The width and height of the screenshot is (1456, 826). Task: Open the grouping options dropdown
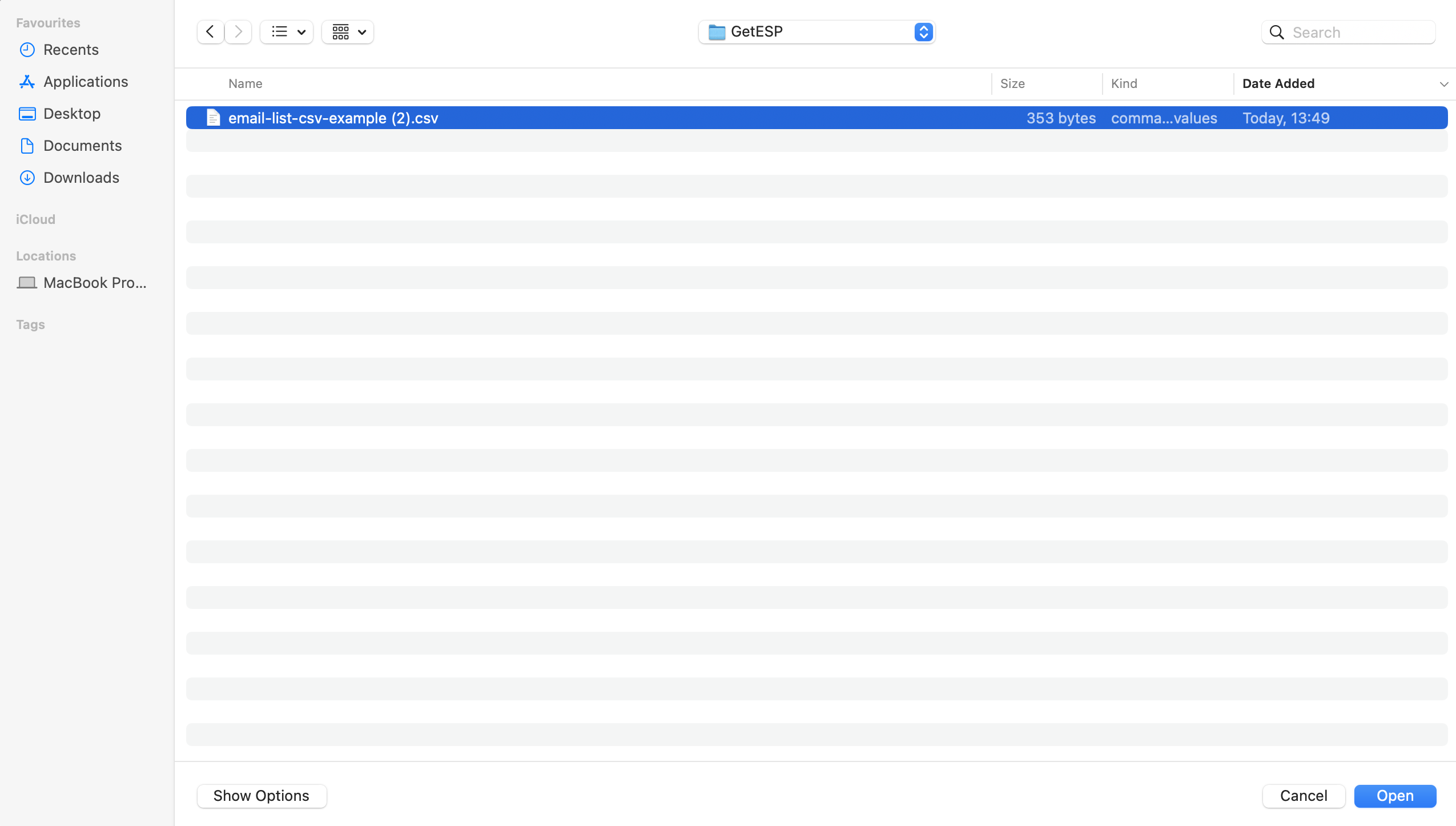348,32
